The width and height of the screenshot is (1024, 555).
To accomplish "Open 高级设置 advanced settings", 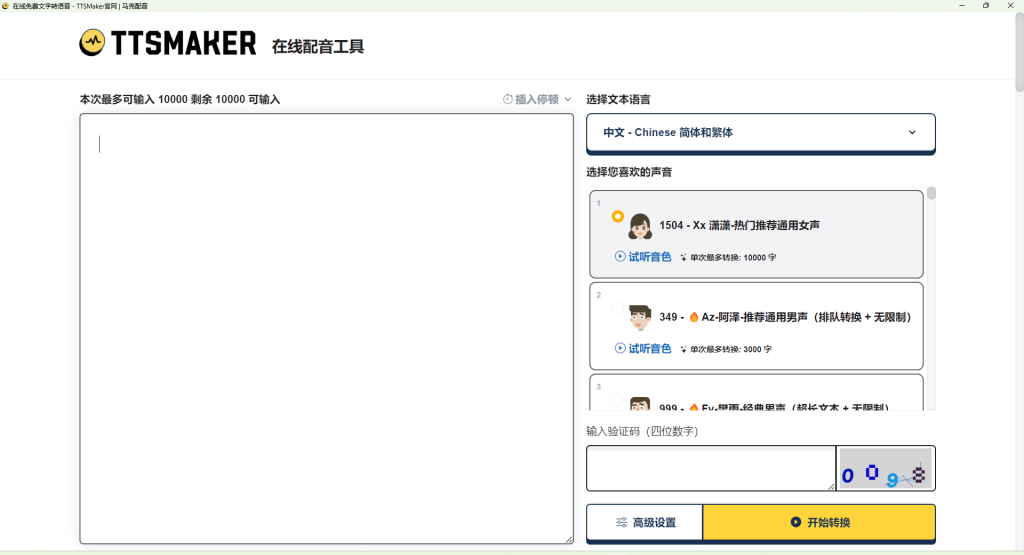I will [x=645, y=522].
